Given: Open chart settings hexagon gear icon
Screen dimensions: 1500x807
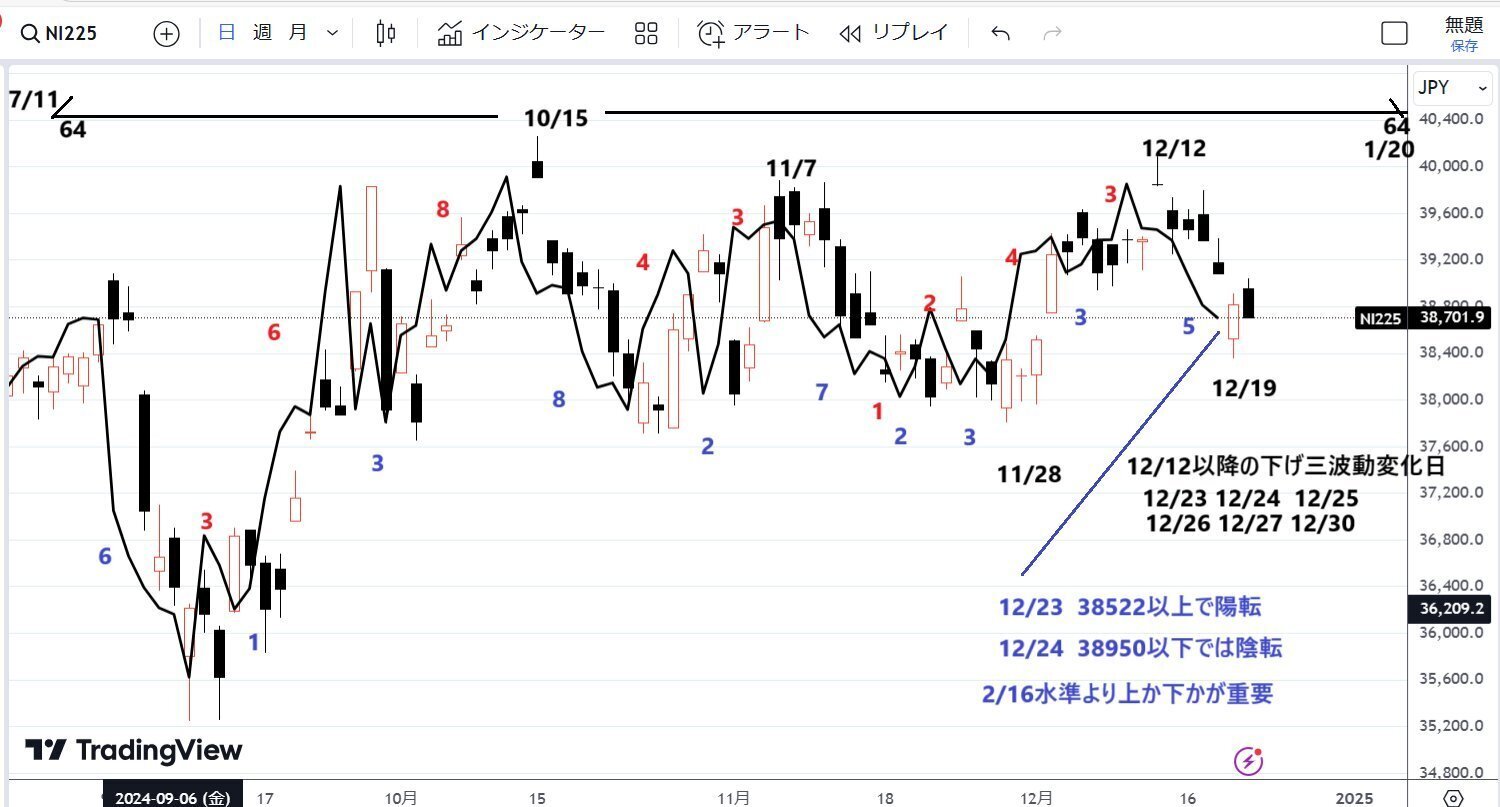Looking at the screenshot, I should [x=1453, y=797].
